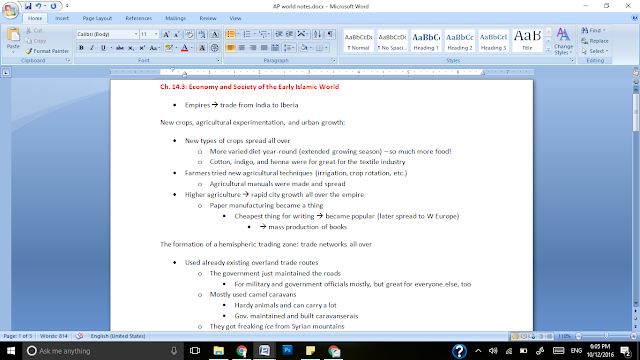The height and width of the screenshot is (360, 640).
Task: Align text left
Action: [x=231, y=48]
